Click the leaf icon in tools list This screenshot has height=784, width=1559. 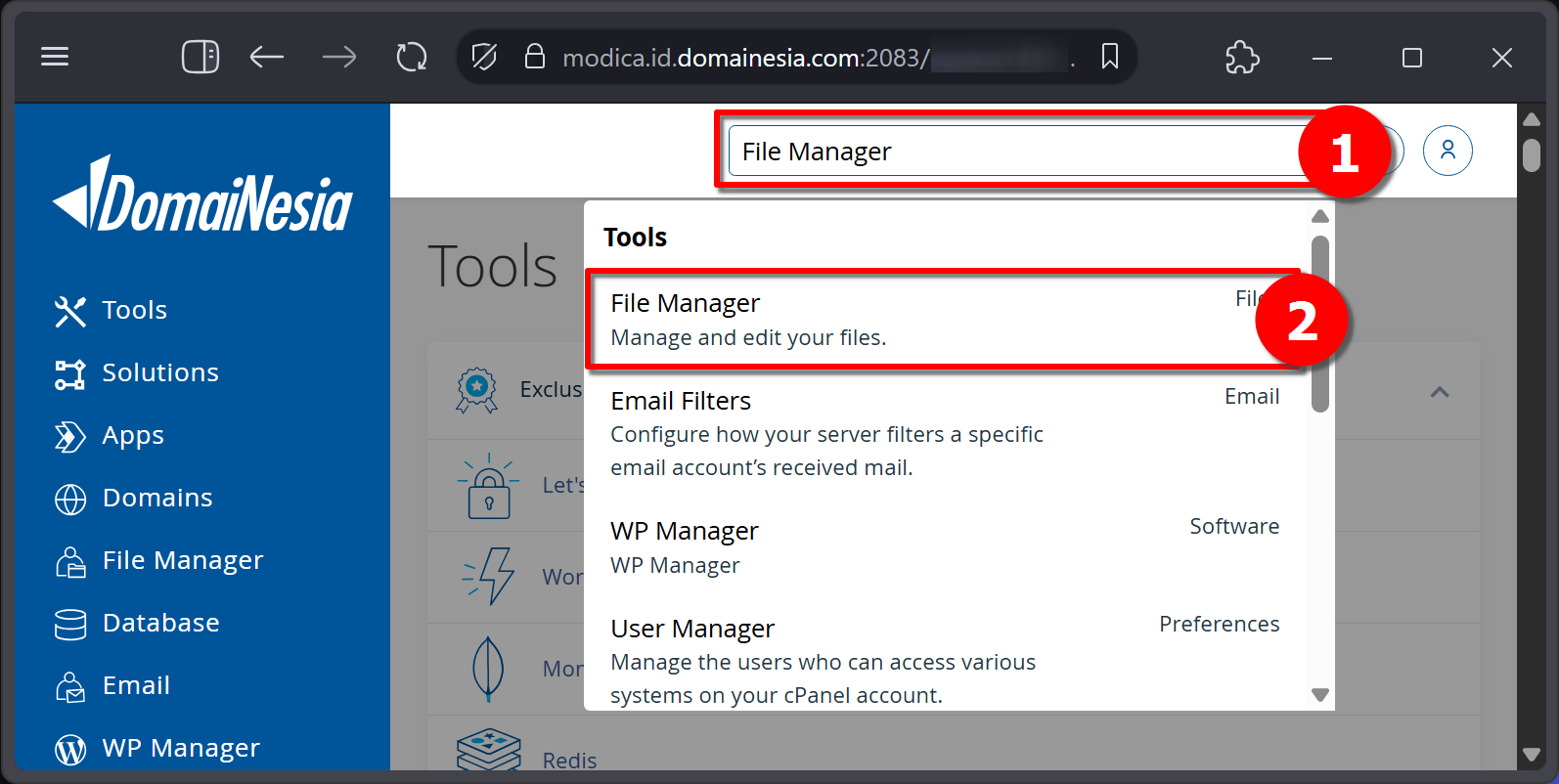click(488, 669)
